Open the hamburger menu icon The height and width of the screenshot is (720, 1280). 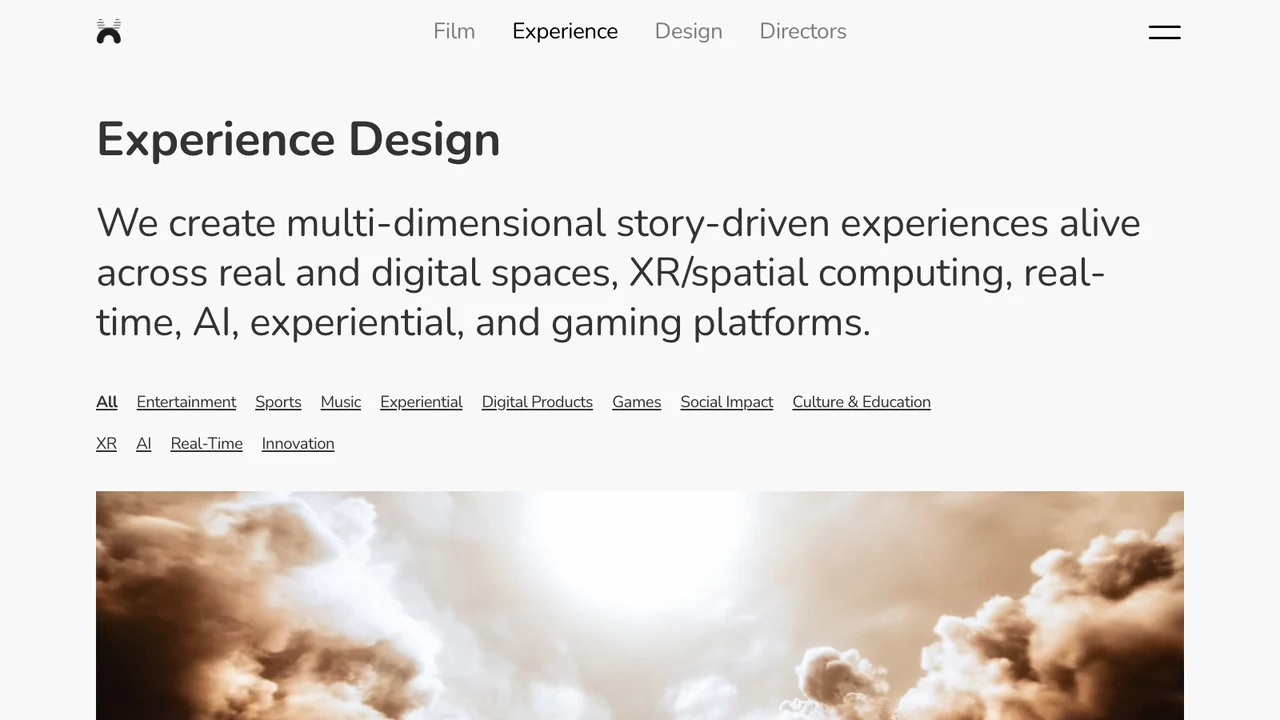point(1164,32)
